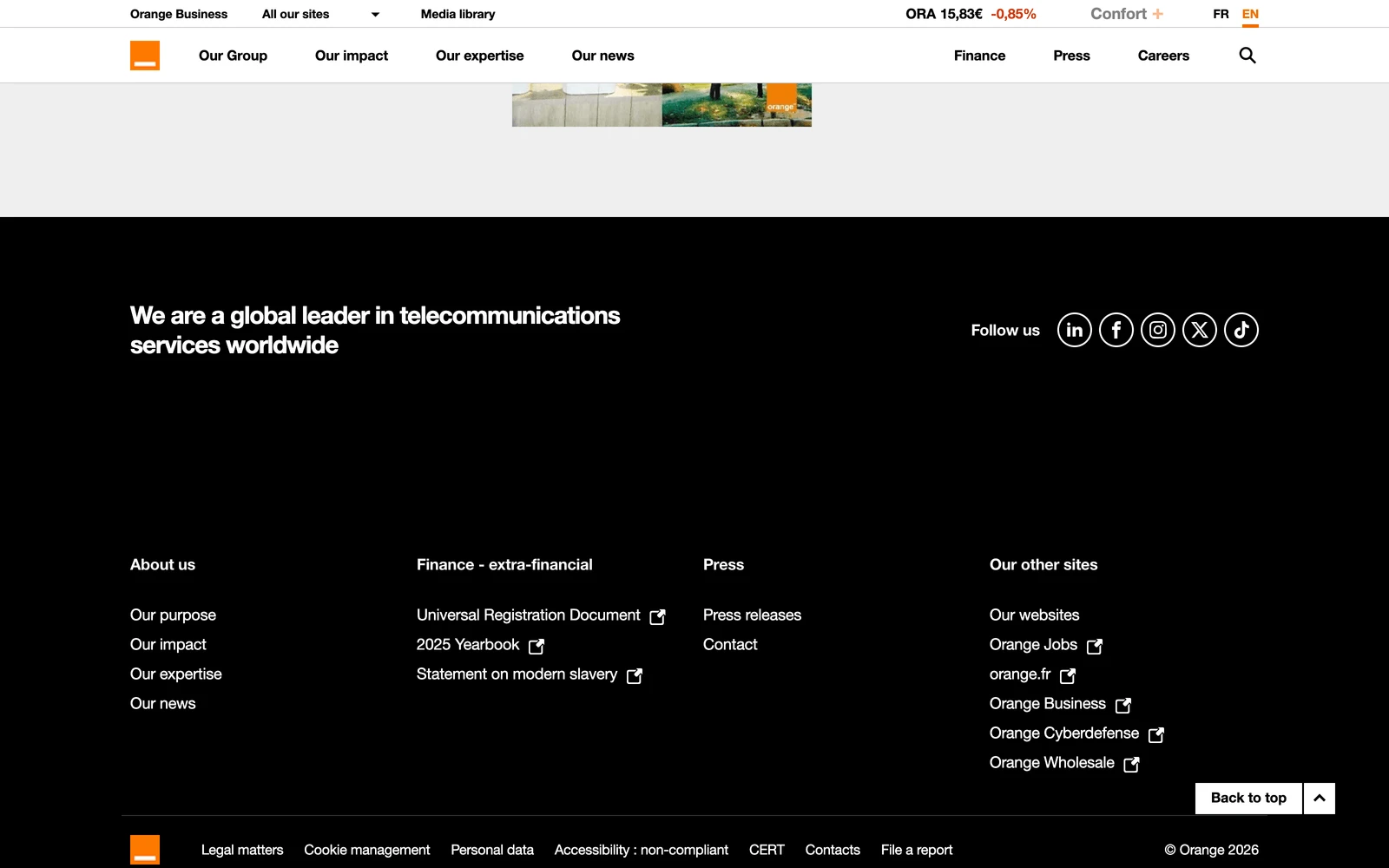The image size is (1389, 868).
Task: Click external-link icon beside Statement on modern slavery
Action: click(x=635, y=675)
